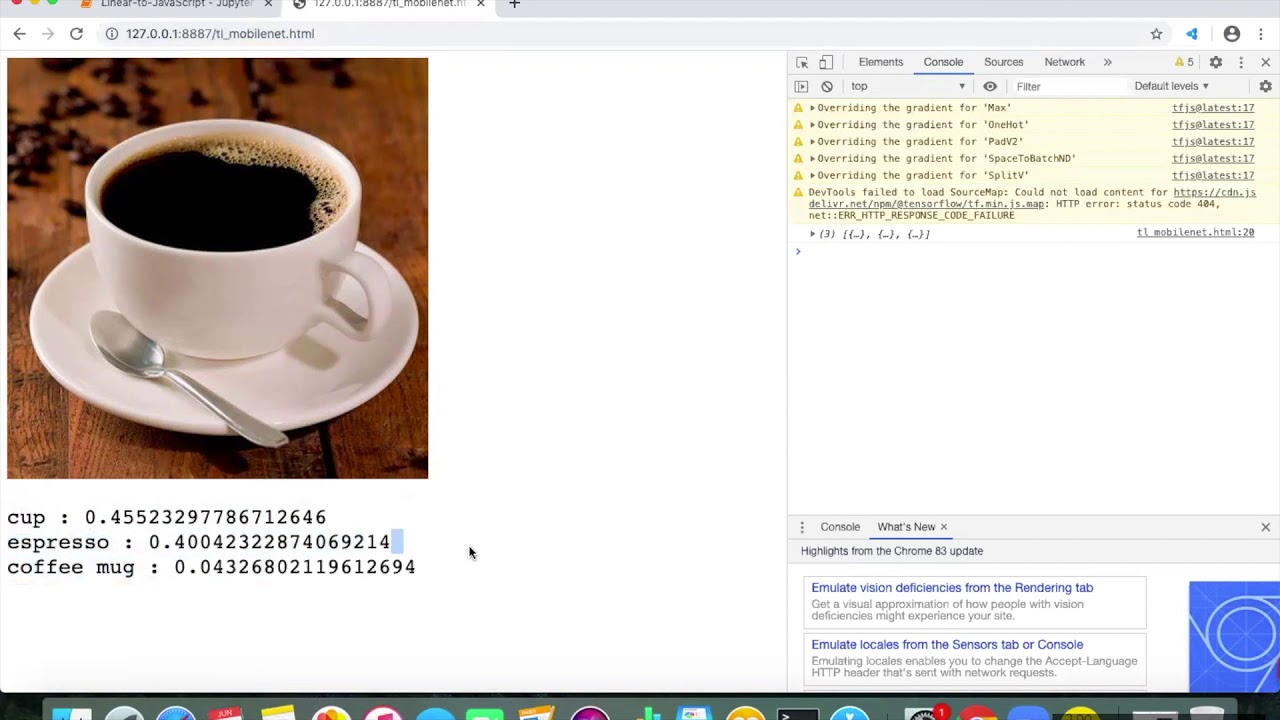Close the DevTools panel
Viewport: 1280px width, 720px height.
pyautogui.click(x=1266, y=62)
